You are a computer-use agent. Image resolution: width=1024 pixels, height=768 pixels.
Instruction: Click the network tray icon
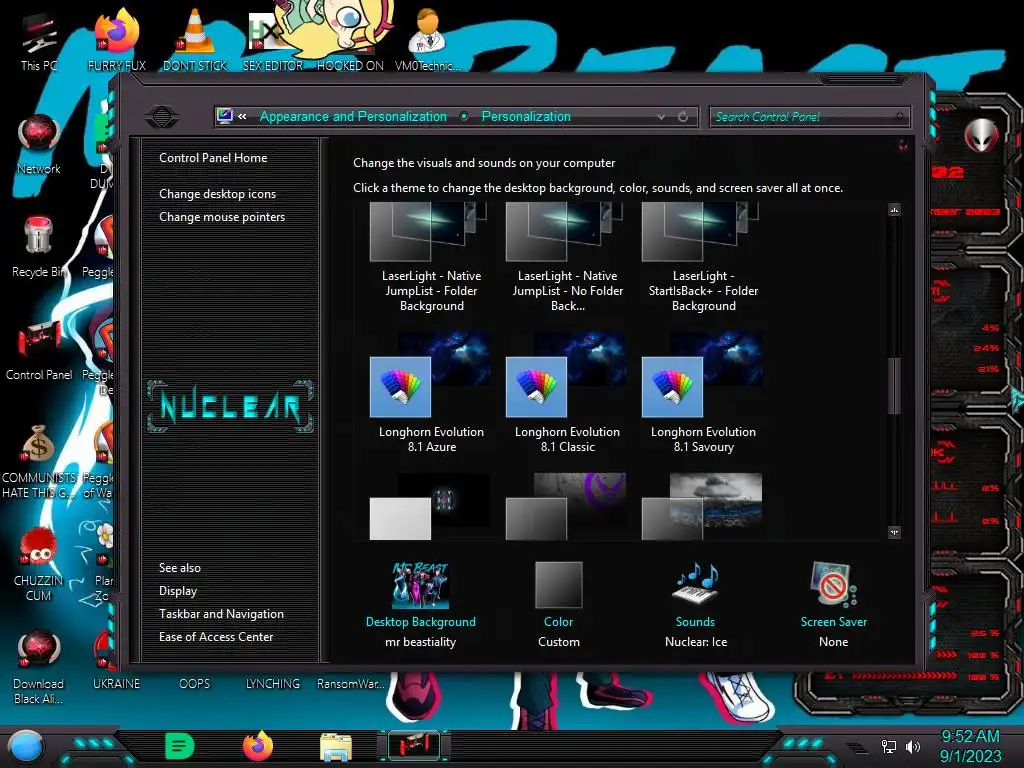(889, 746)
